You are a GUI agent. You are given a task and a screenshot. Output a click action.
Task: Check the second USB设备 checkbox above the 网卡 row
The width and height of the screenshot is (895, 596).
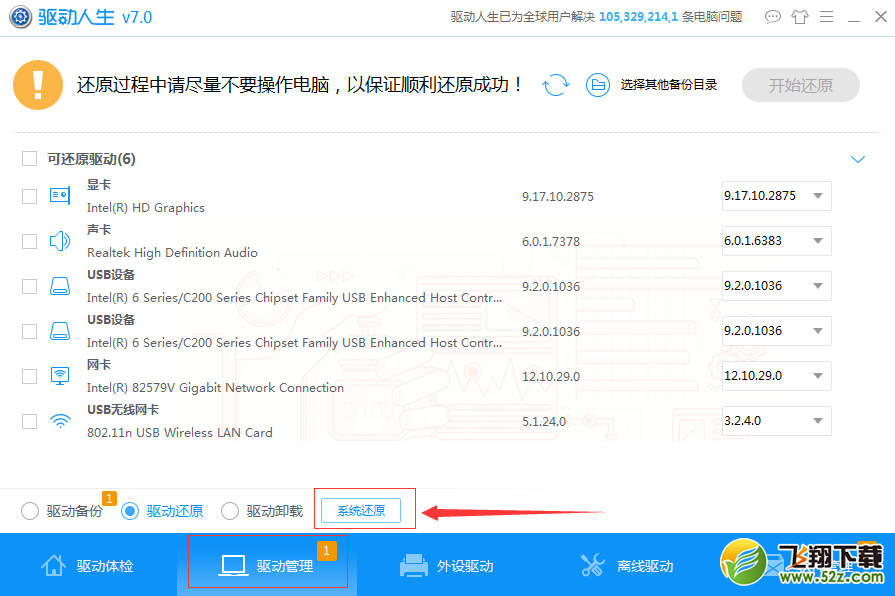[x=29, y=331]
